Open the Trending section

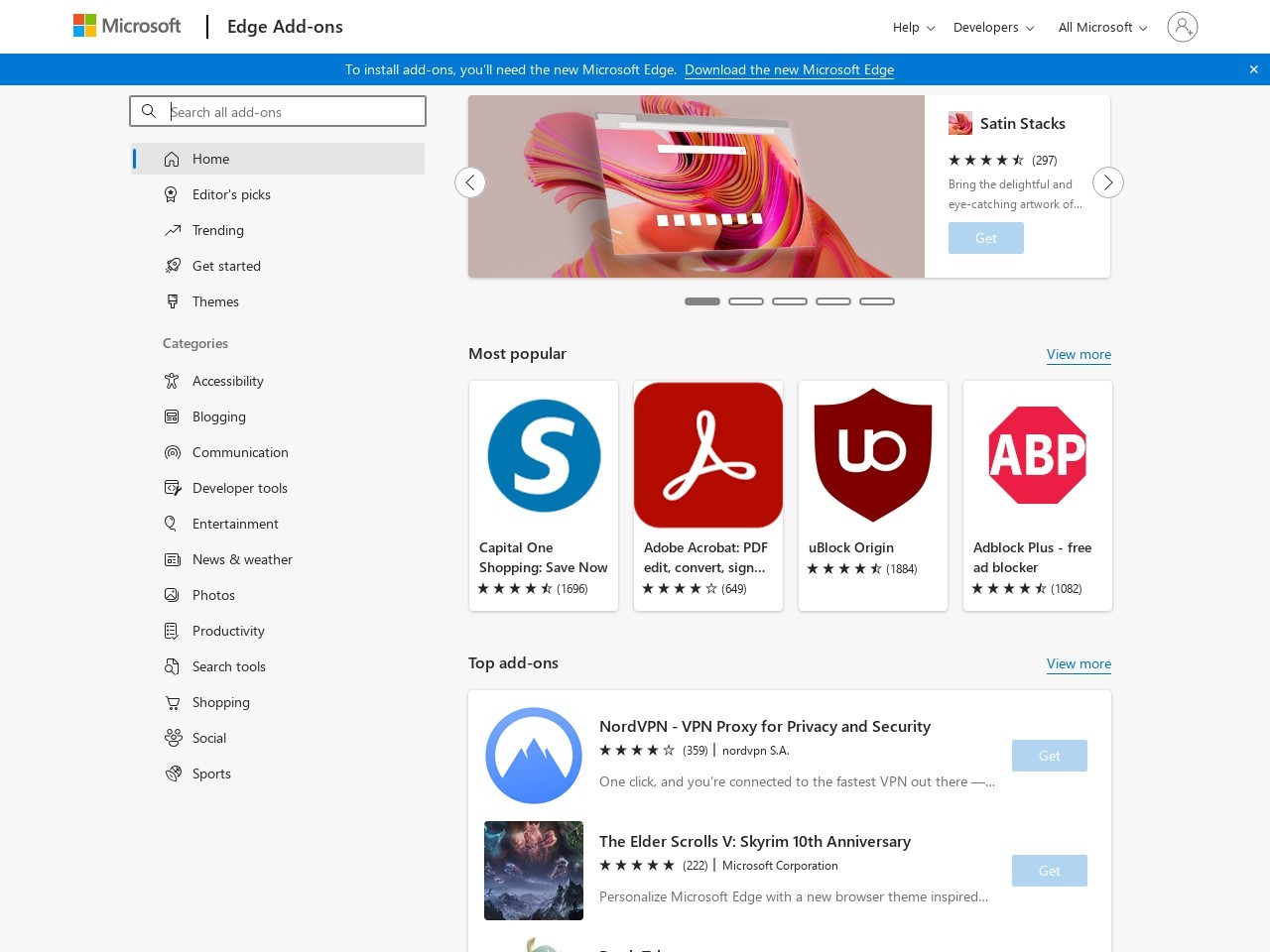(x=278, y=230)
